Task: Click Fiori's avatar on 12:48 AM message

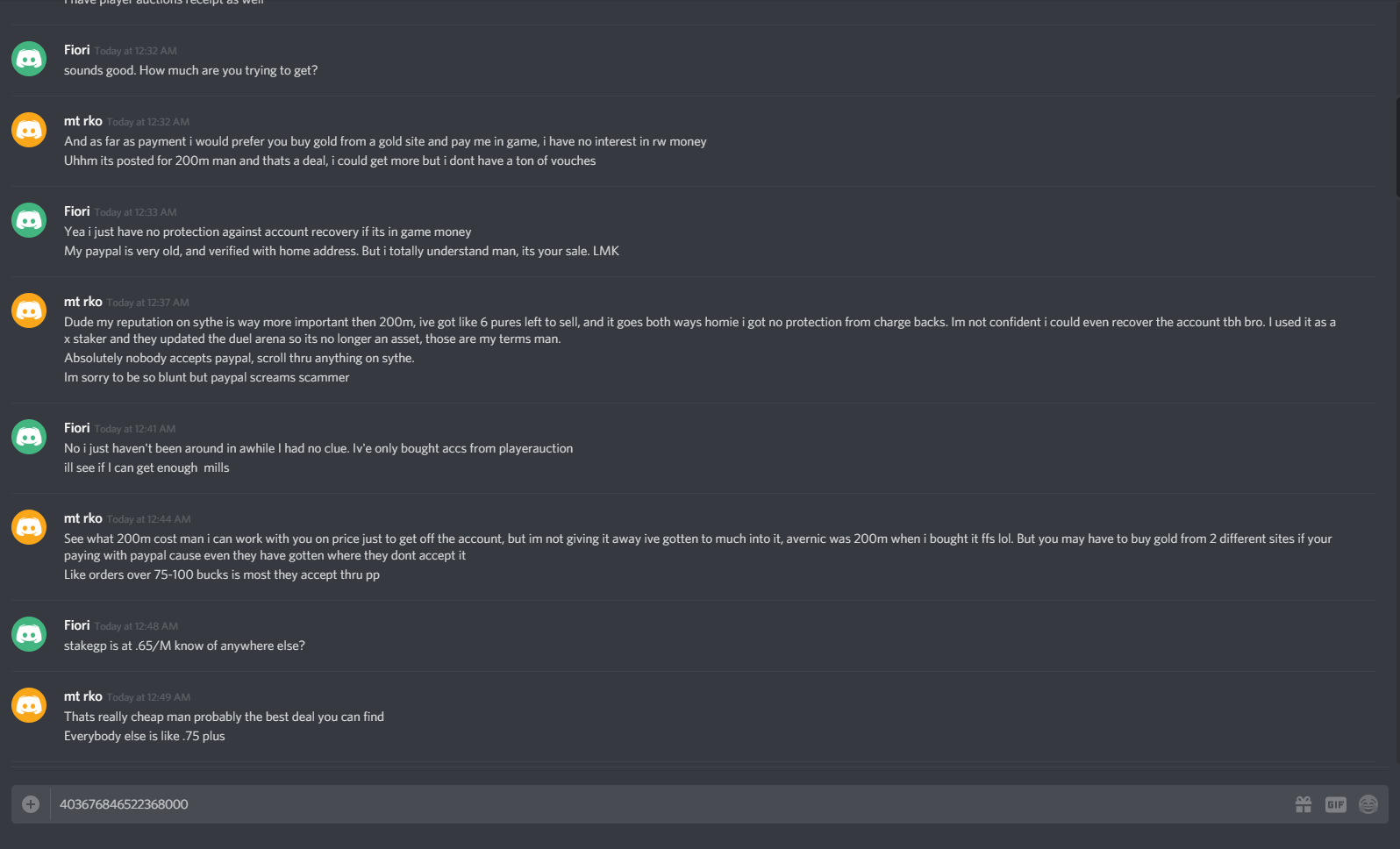Action: point(29,634)
